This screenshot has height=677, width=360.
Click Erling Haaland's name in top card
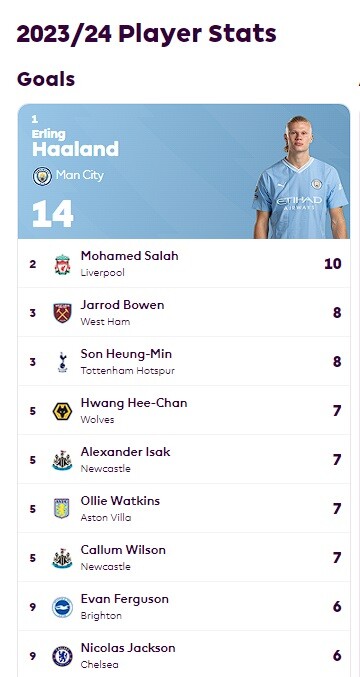75,144
